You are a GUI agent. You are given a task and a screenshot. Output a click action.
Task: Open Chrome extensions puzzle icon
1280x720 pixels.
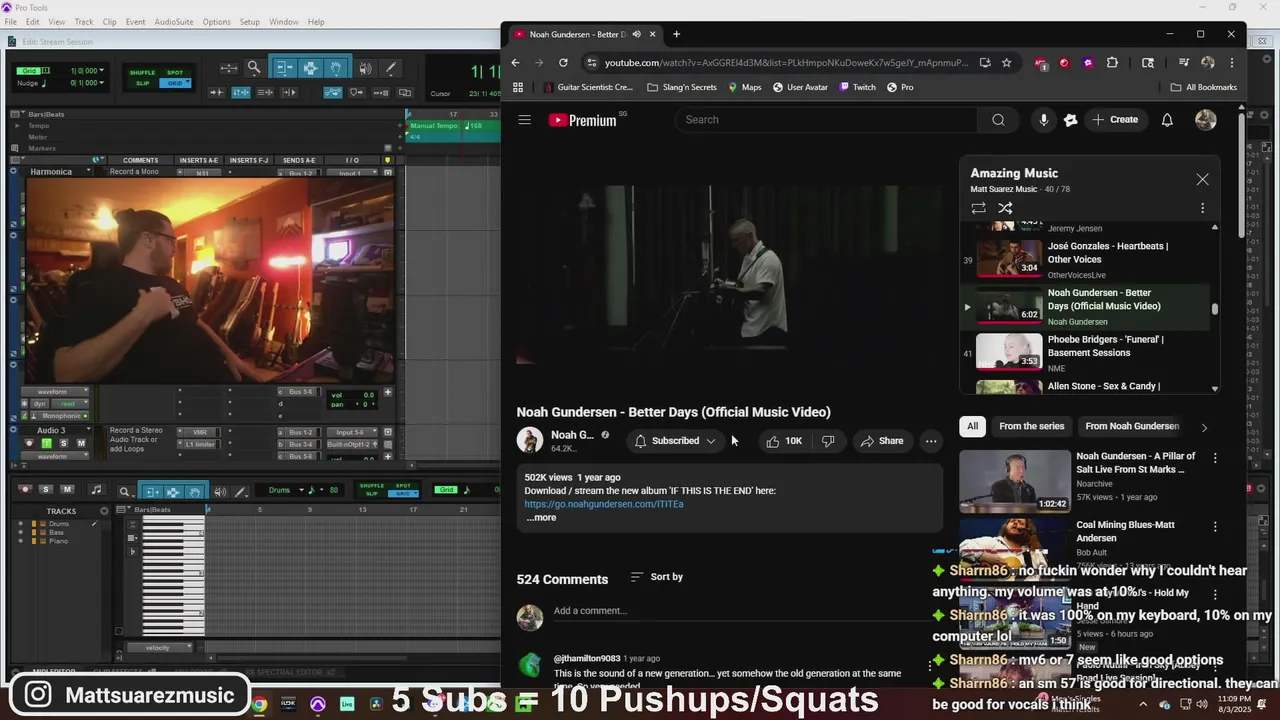1112,62
